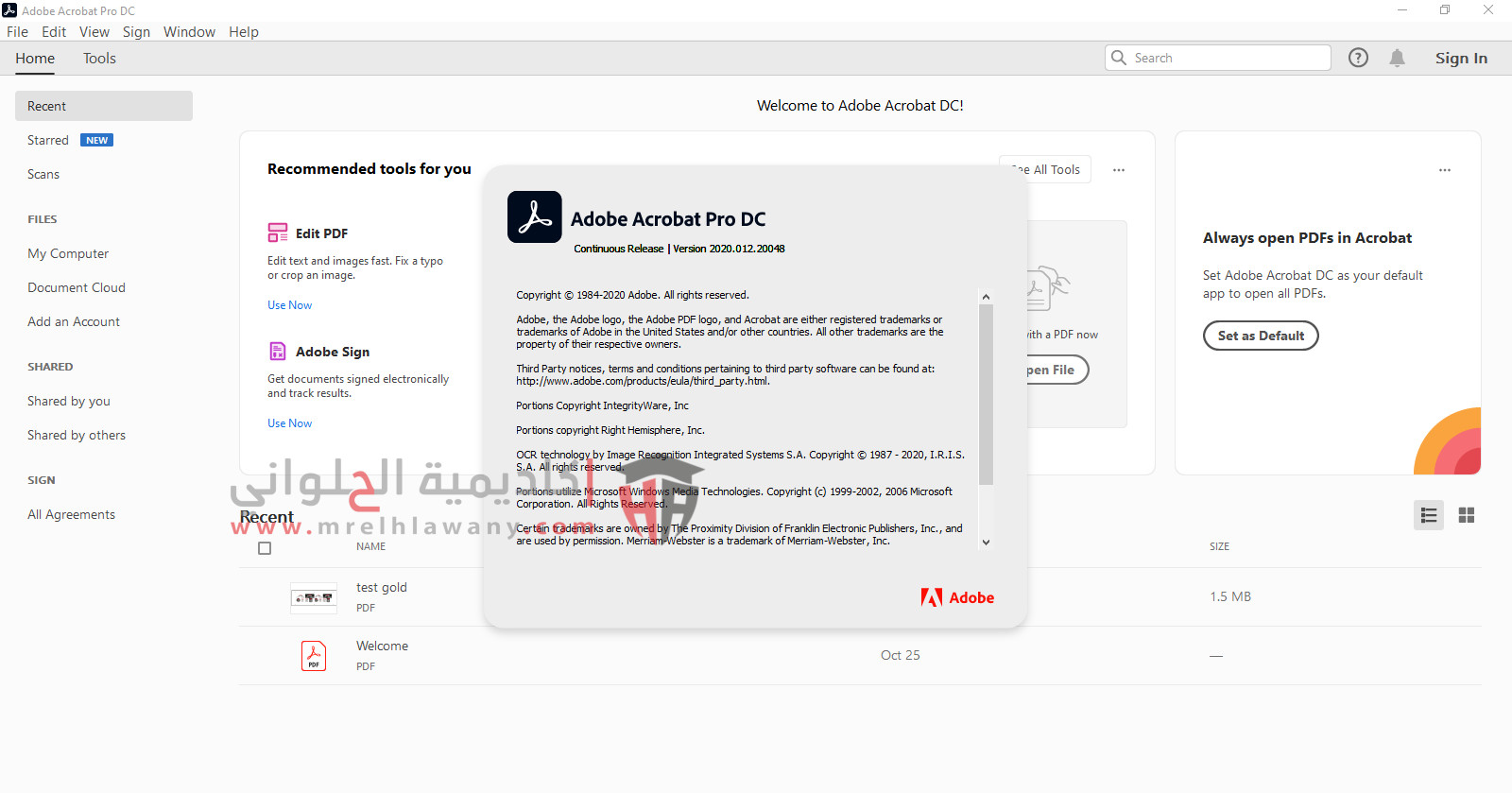The height and width of the screenshot is (793, 1512).
Task: Select Document Cloud in sidebar
Action: pyautogui.click(x=77, y=287)
